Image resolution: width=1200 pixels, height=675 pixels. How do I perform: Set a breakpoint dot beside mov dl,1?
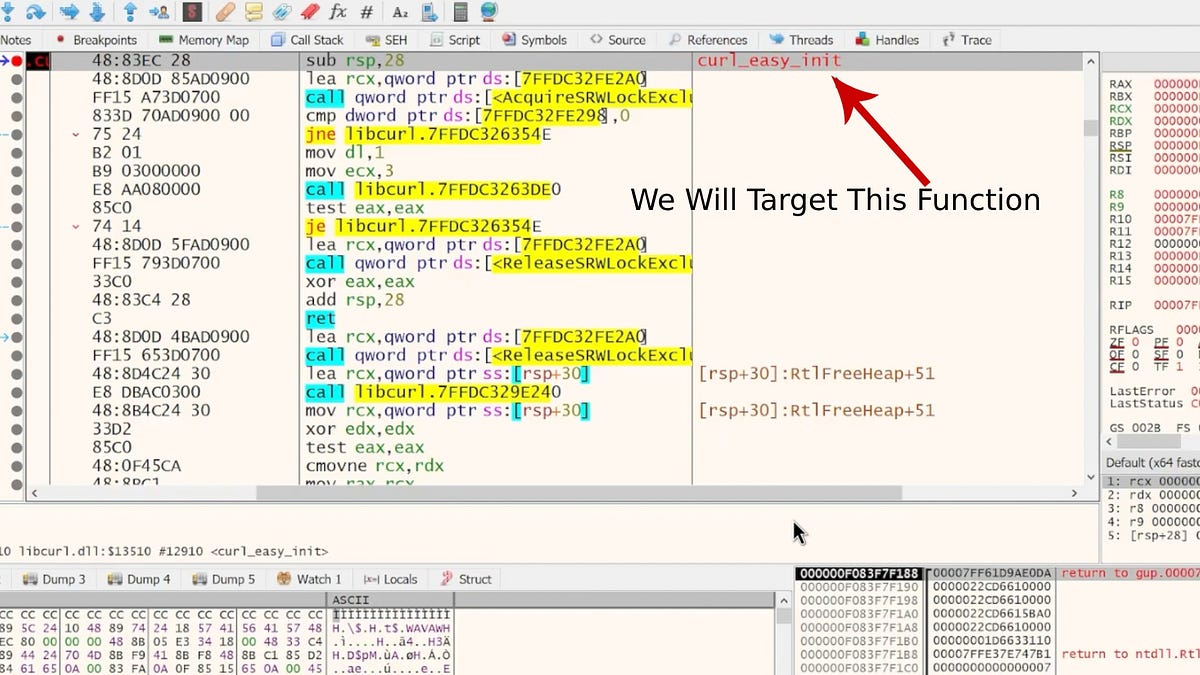pos(16,153)
